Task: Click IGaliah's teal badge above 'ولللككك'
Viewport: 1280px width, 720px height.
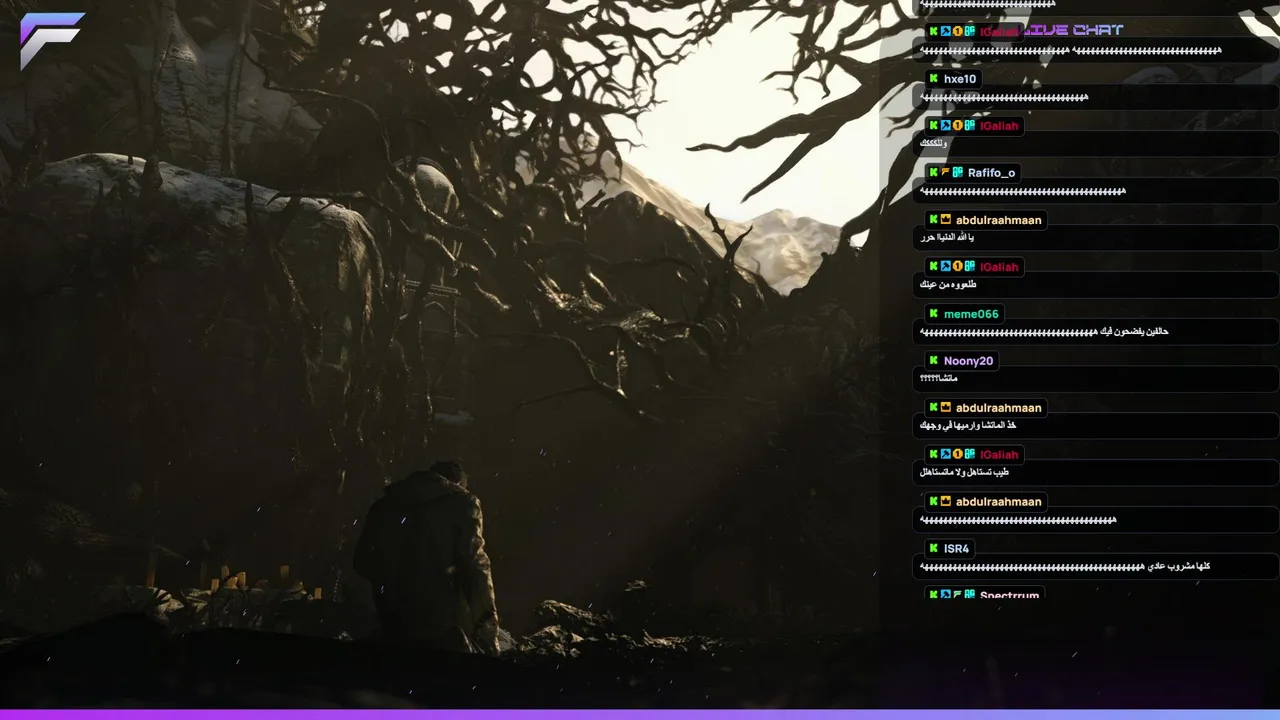Action: click(x=970, y=126)
